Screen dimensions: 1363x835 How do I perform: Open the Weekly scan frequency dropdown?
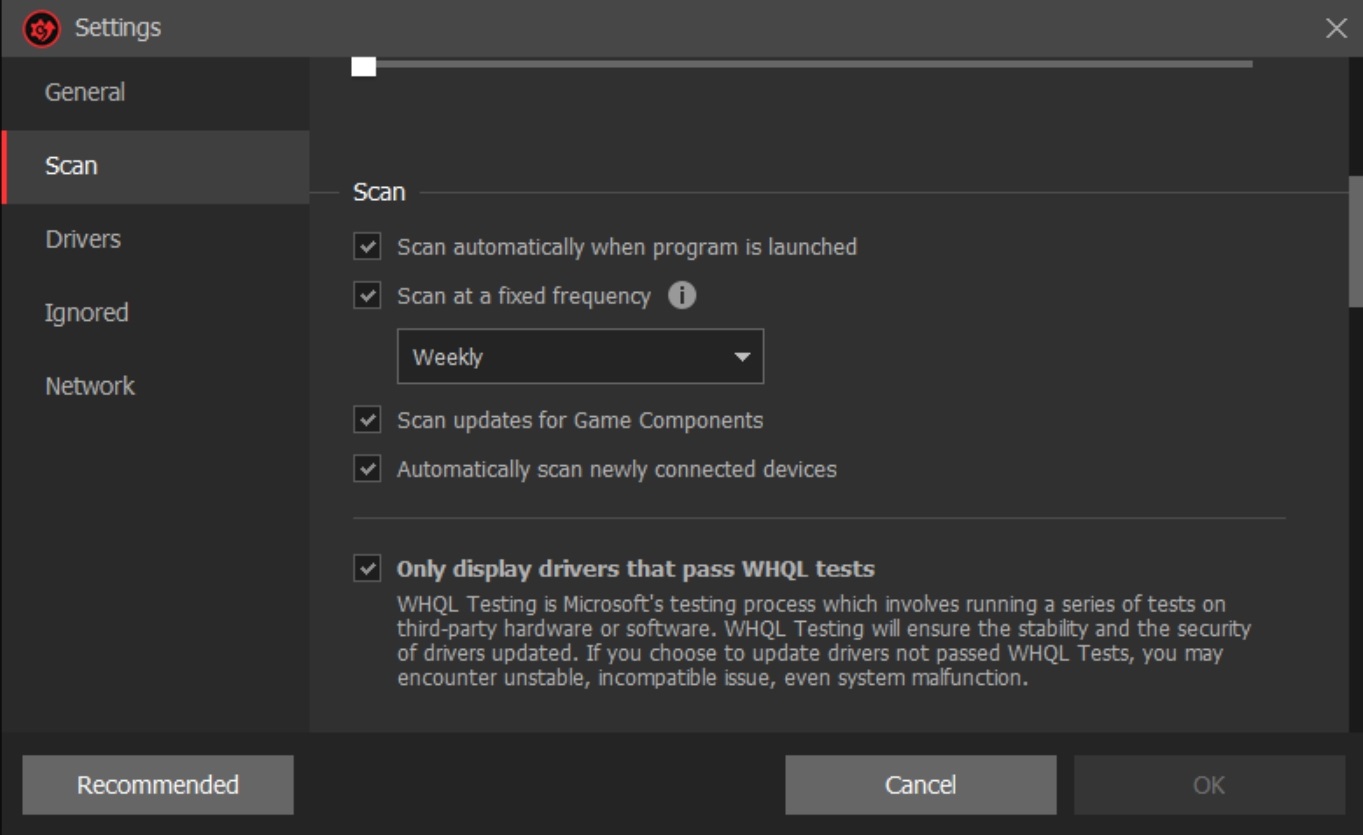[x=580, y=357]
